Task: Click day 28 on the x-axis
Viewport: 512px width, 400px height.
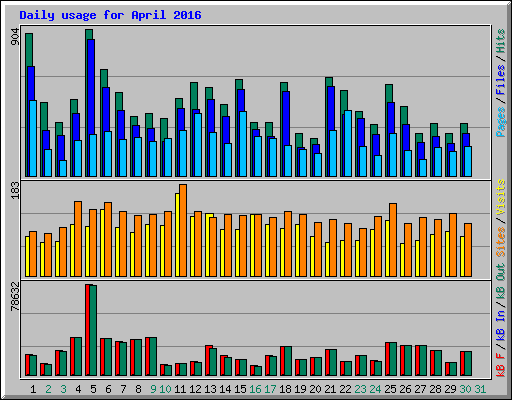Action: click(x=435, y=389)
